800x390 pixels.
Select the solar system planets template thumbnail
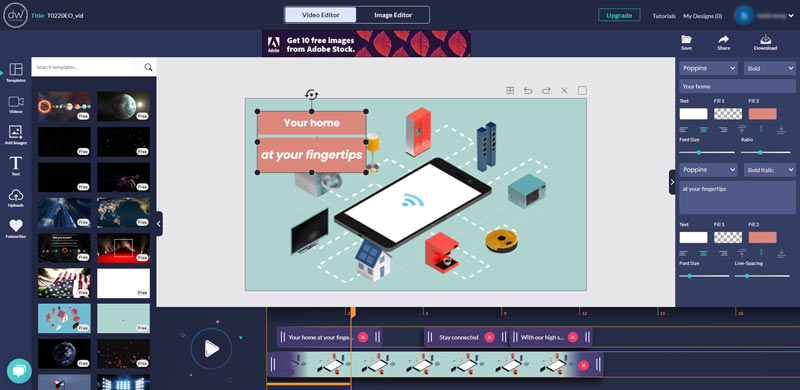[x=64, y=106]
